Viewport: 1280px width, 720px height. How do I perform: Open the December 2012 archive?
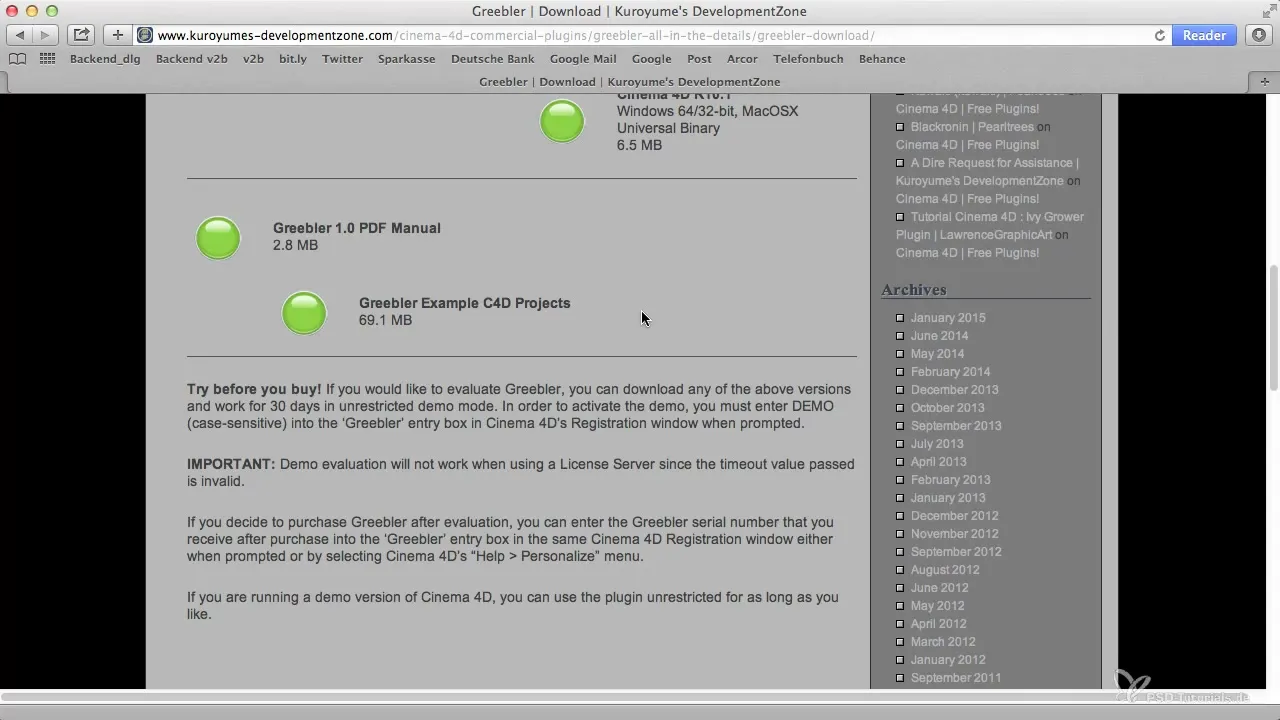[x=954, y=516]
